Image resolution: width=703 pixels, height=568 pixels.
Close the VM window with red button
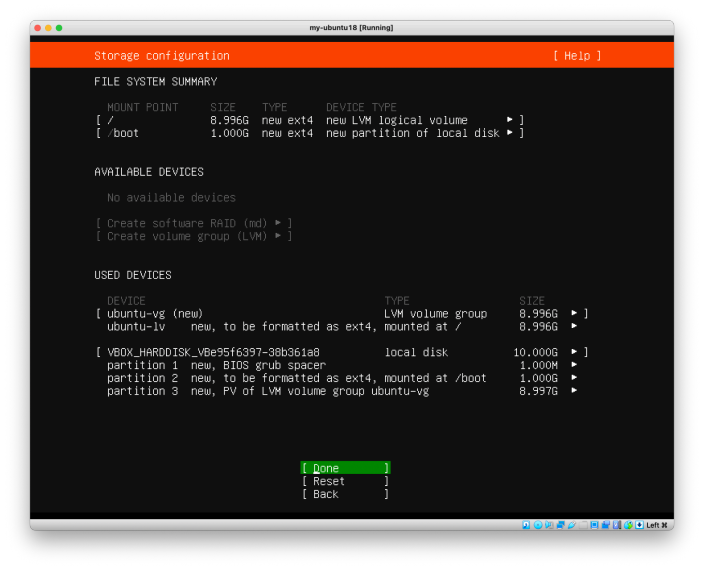tap(38, 28)
